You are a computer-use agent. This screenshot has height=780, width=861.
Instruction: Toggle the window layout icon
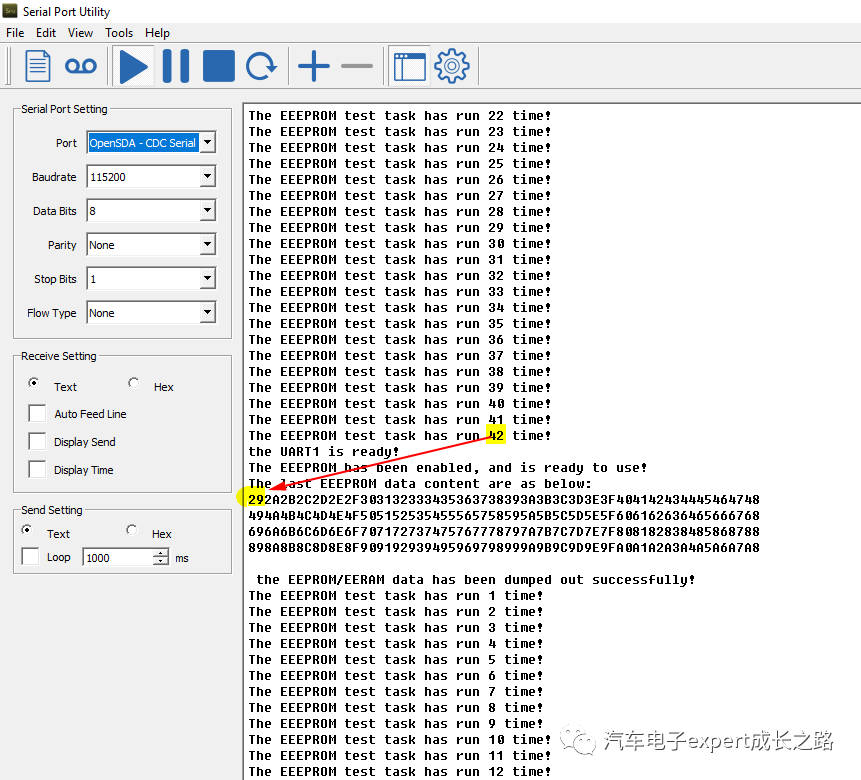(x=409, y=67)
